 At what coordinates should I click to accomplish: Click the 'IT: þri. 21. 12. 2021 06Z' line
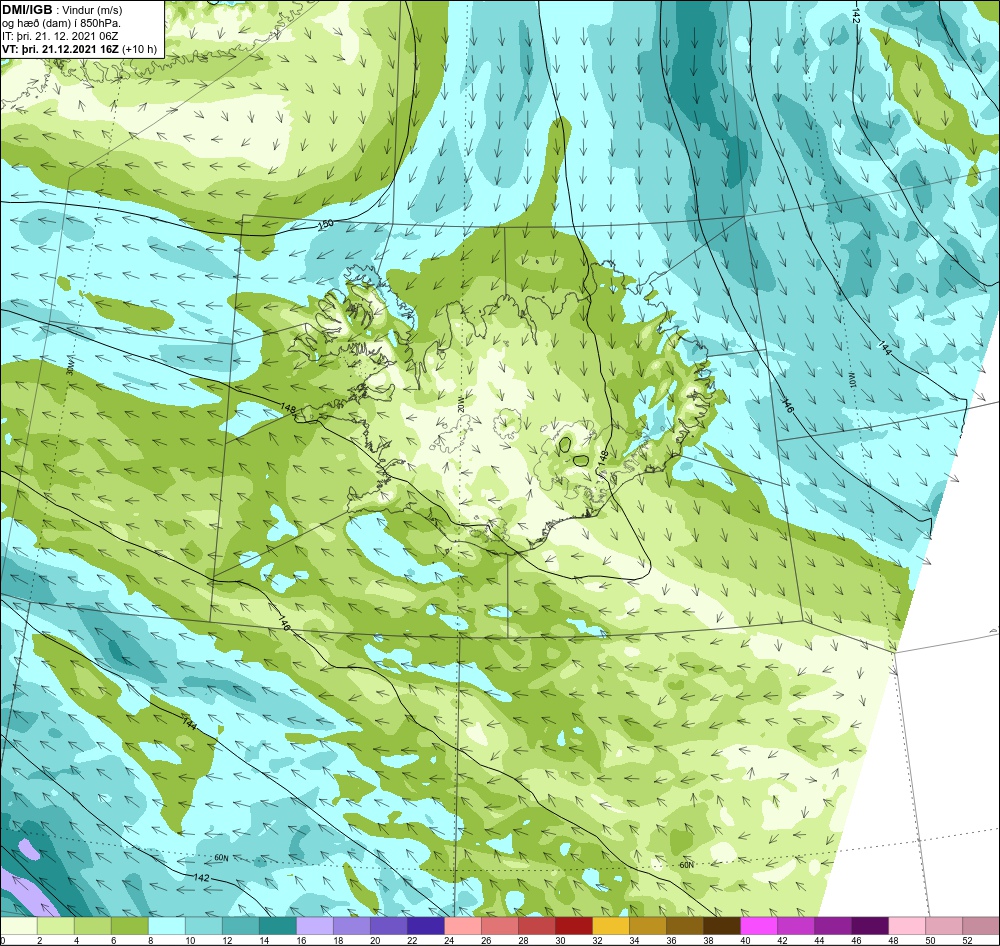[x=59, y=36]
